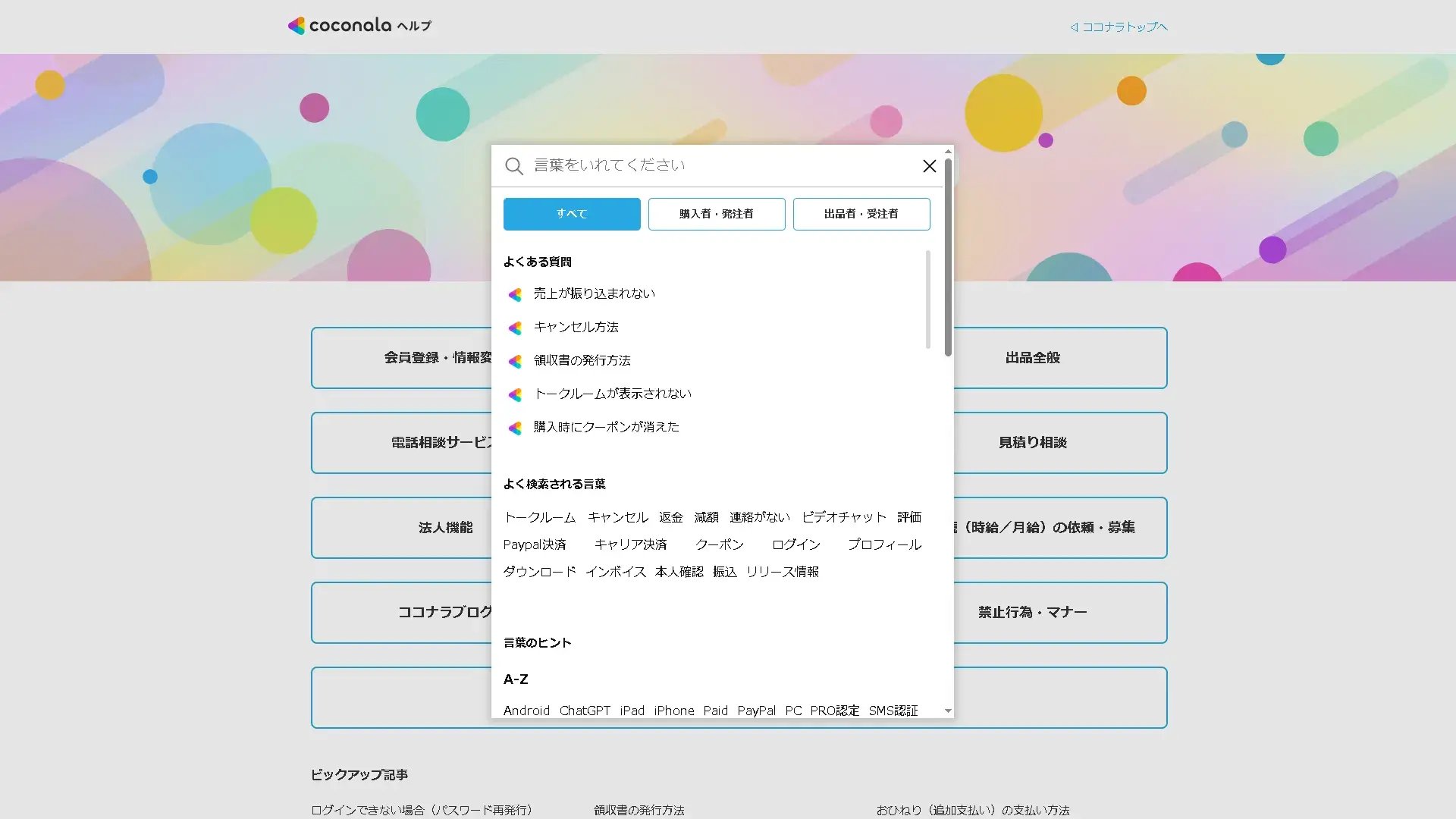
Task: Open article おひねり（追加支払い）の支払い方法
Action: pyautogui.click(x=973, y=810)
